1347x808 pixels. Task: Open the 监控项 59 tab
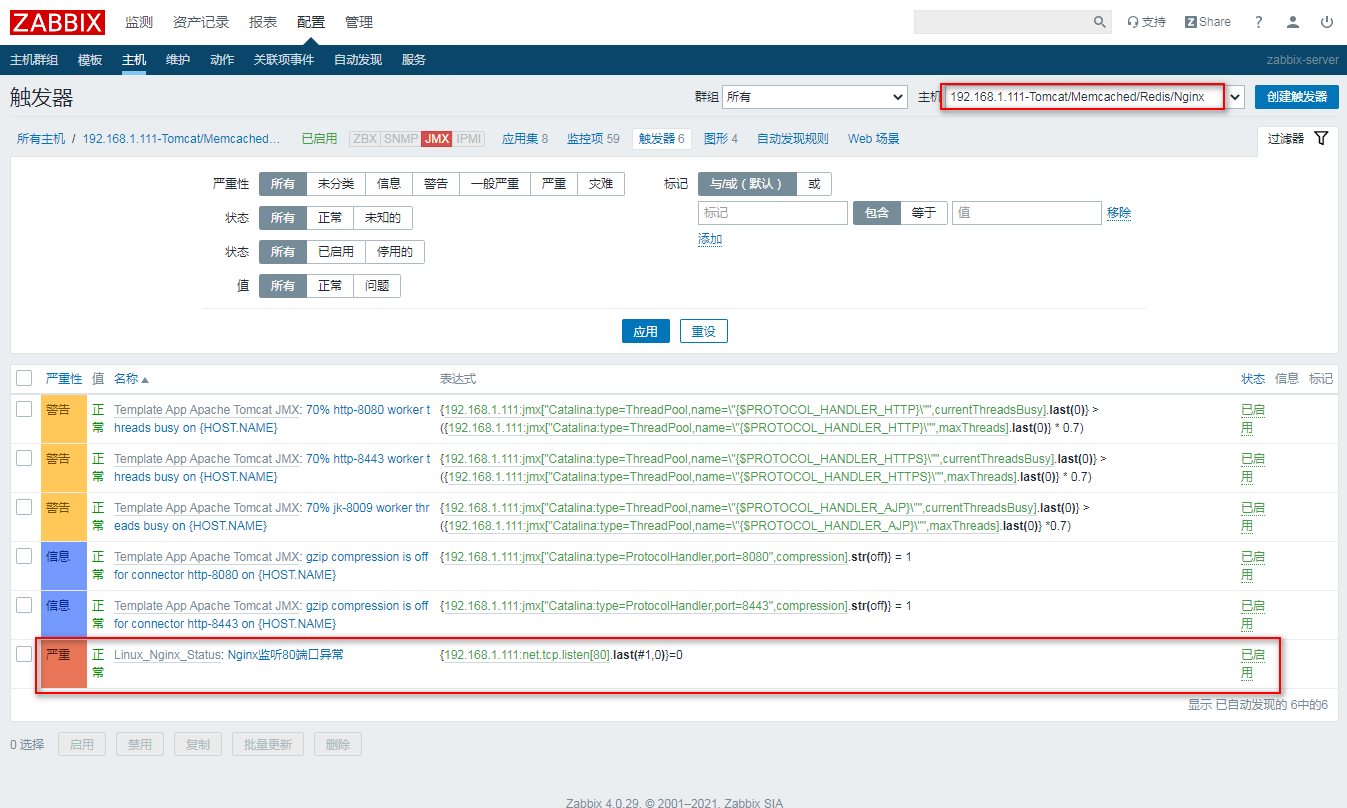593,139
